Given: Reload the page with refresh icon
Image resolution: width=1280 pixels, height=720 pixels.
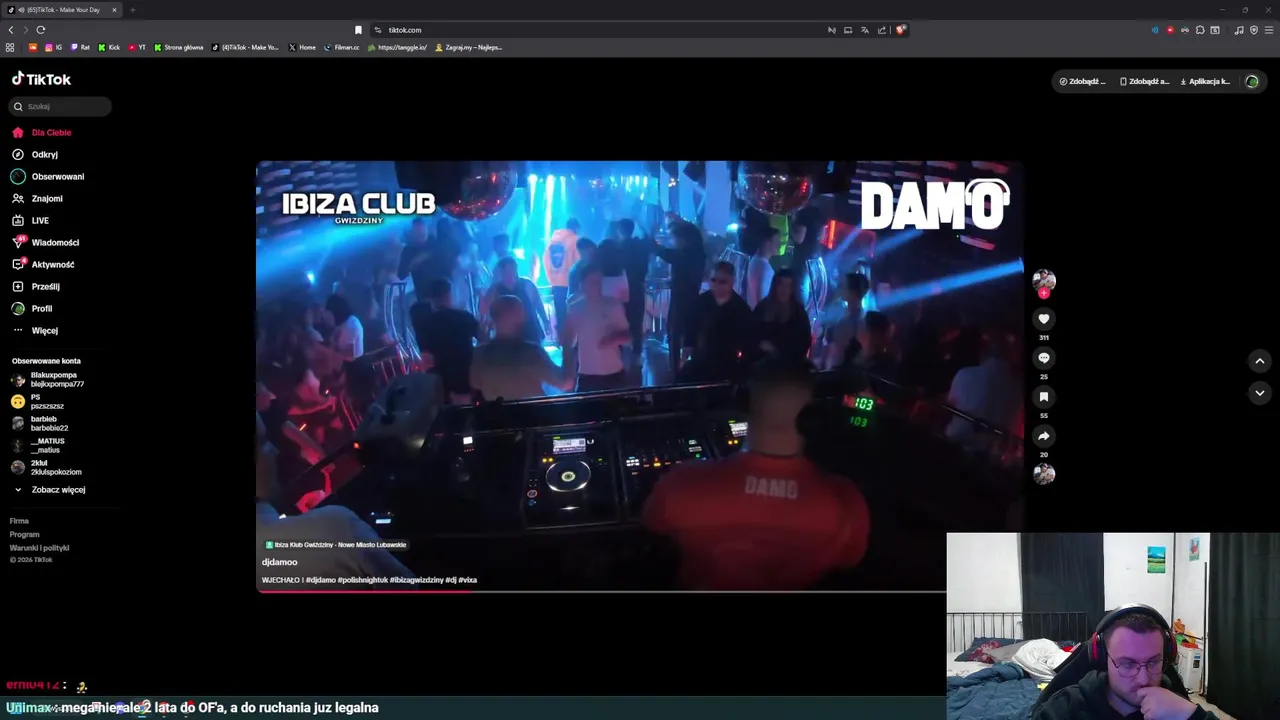Looking at the screenshot, I should 41,30.
